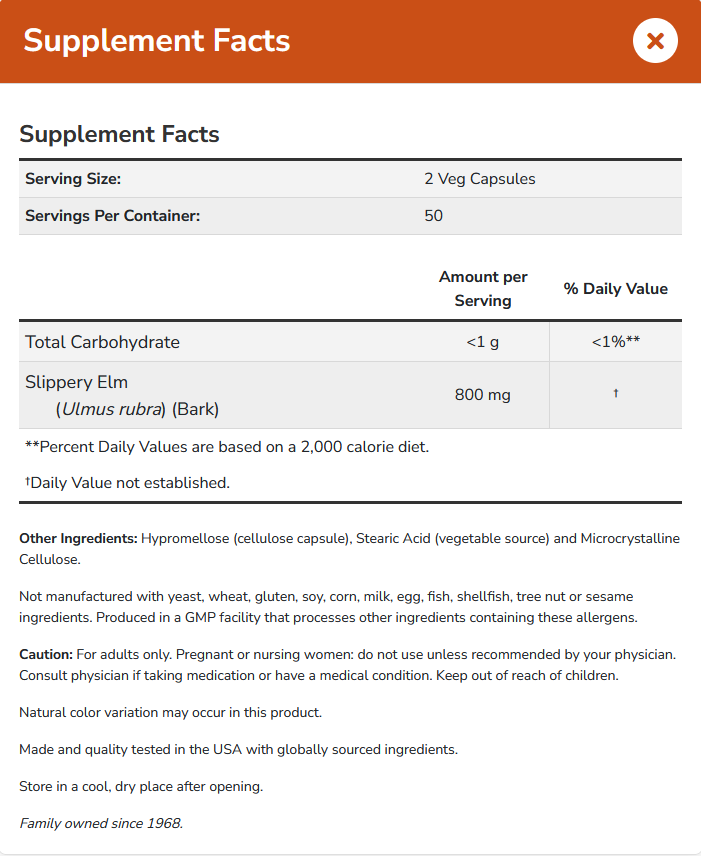701x856 pixels.
Task: Select the "Slippery Elm" ingredient name
Action: (x=77, y=382)
